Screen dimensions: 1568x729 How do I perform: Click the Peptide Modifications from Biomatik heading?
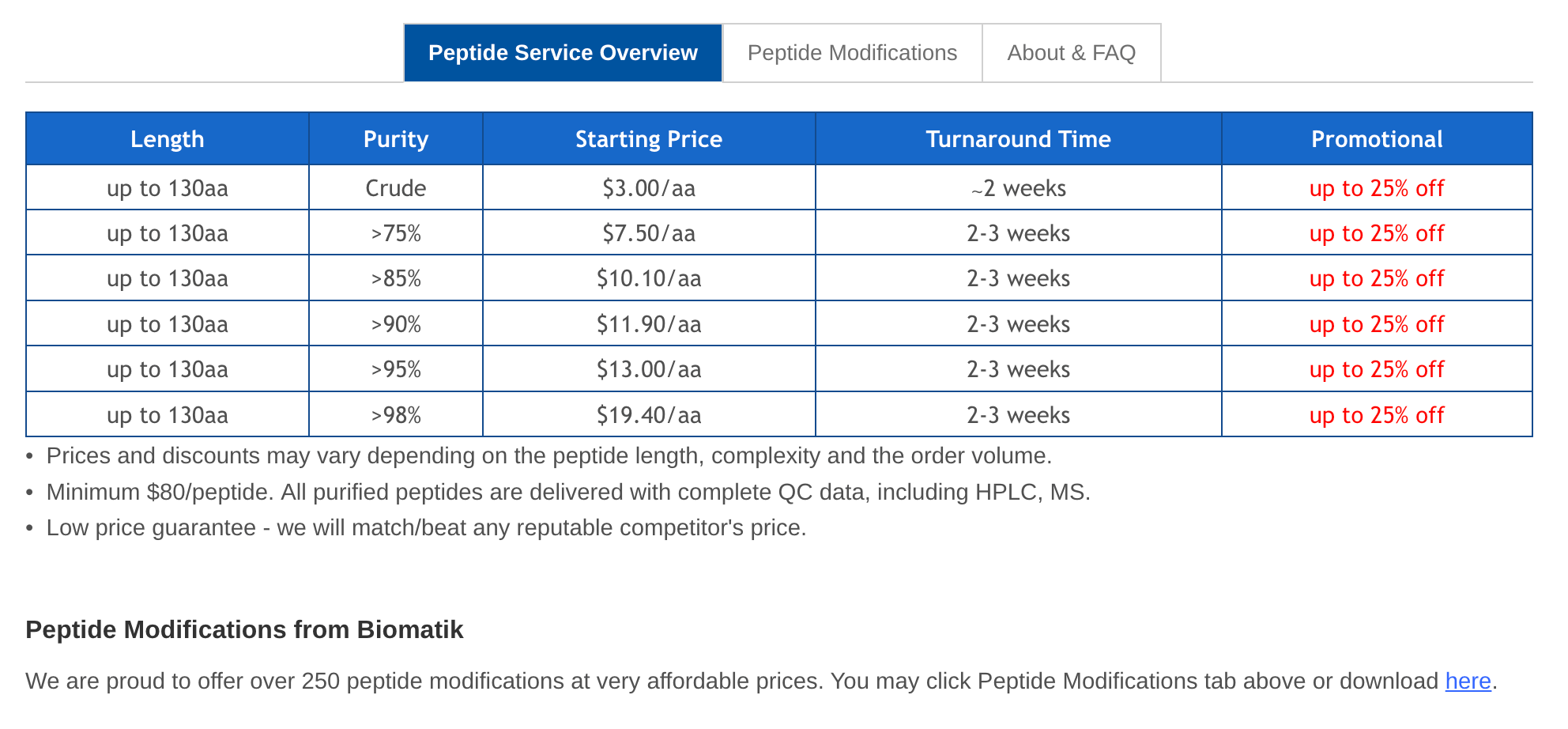pos(244,629)
